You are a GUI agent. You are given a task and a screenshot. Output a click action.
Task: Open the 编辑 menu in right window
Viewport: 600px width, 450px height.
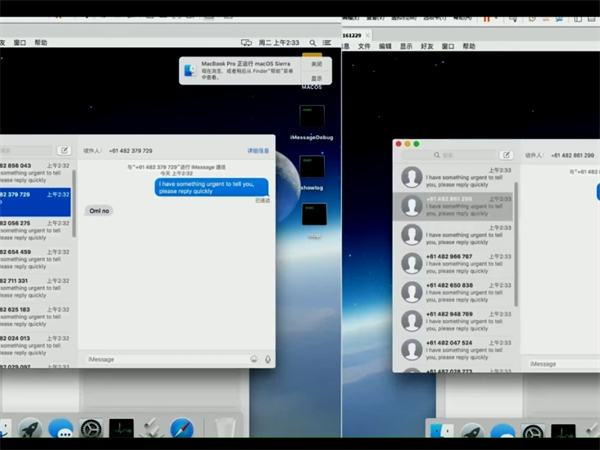(x=385, y=46)
